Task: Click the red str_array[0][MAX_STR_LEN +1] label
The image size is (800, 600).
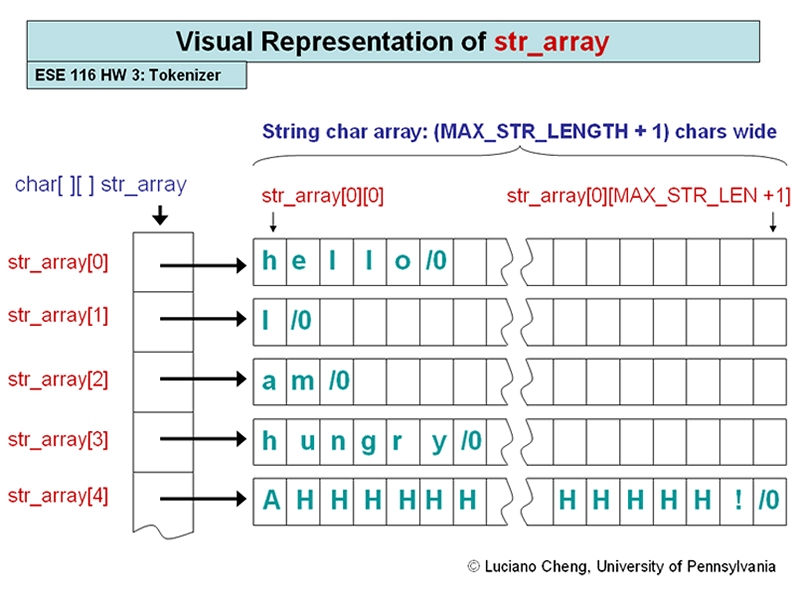Action: tap(648, 196)
